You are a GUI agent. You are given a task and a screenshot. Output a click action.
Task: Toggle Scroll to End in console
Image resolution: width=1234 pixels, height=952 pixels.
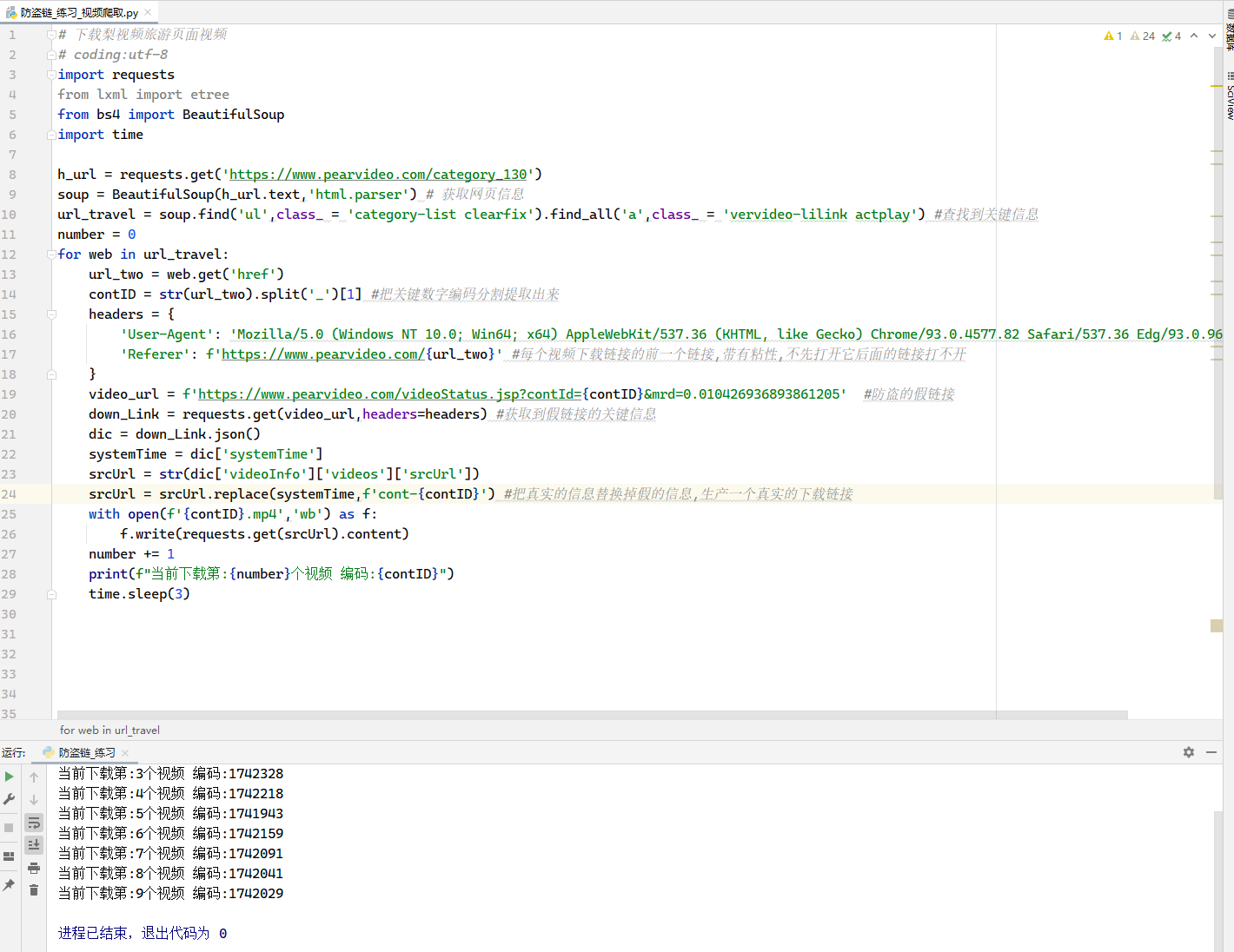point(34,844)
